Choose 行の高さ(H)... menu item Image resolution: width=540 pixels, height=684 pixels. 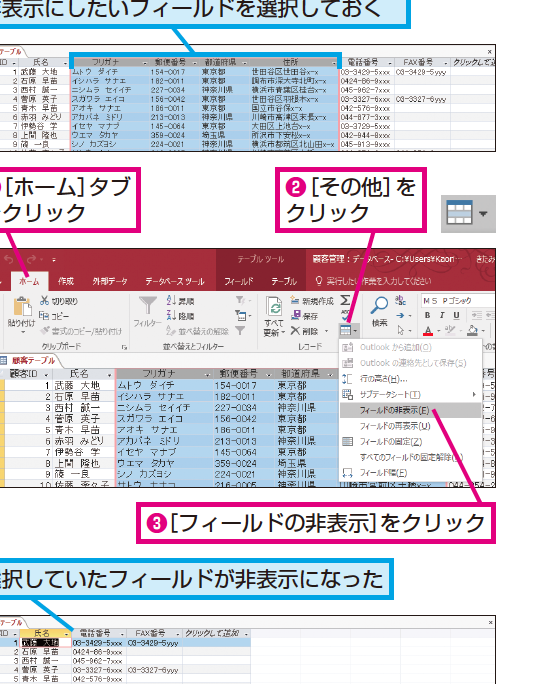(x=411, y=379)
